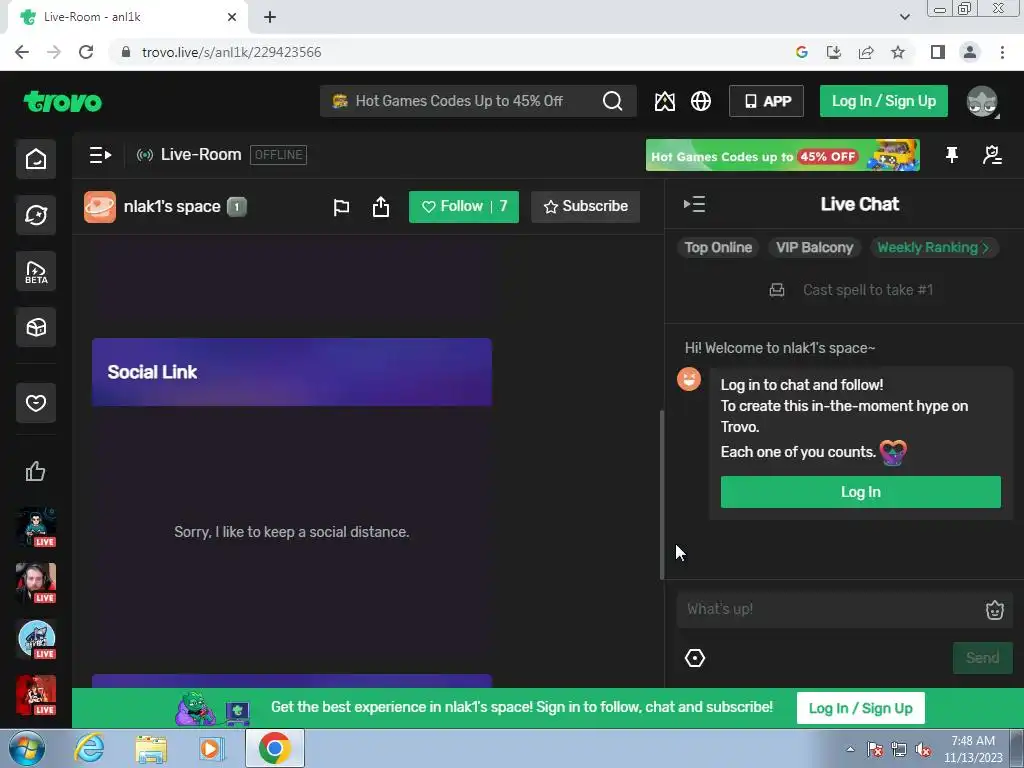The image size is (1024, 768).
Task: Click browser back arrow
Action: tap(22, 52)
